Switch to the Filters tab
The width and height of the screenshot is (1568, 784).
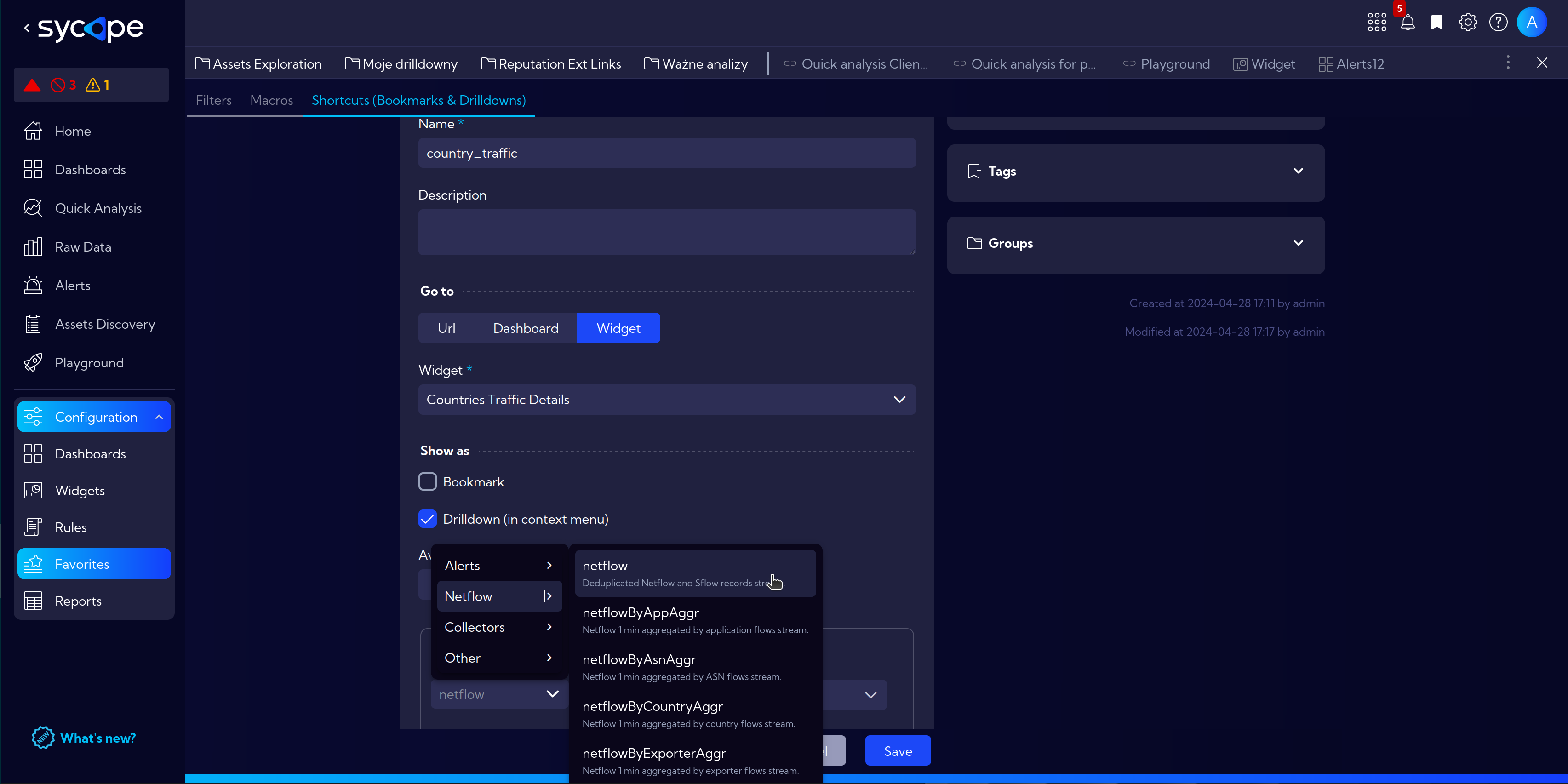point(214,100)
